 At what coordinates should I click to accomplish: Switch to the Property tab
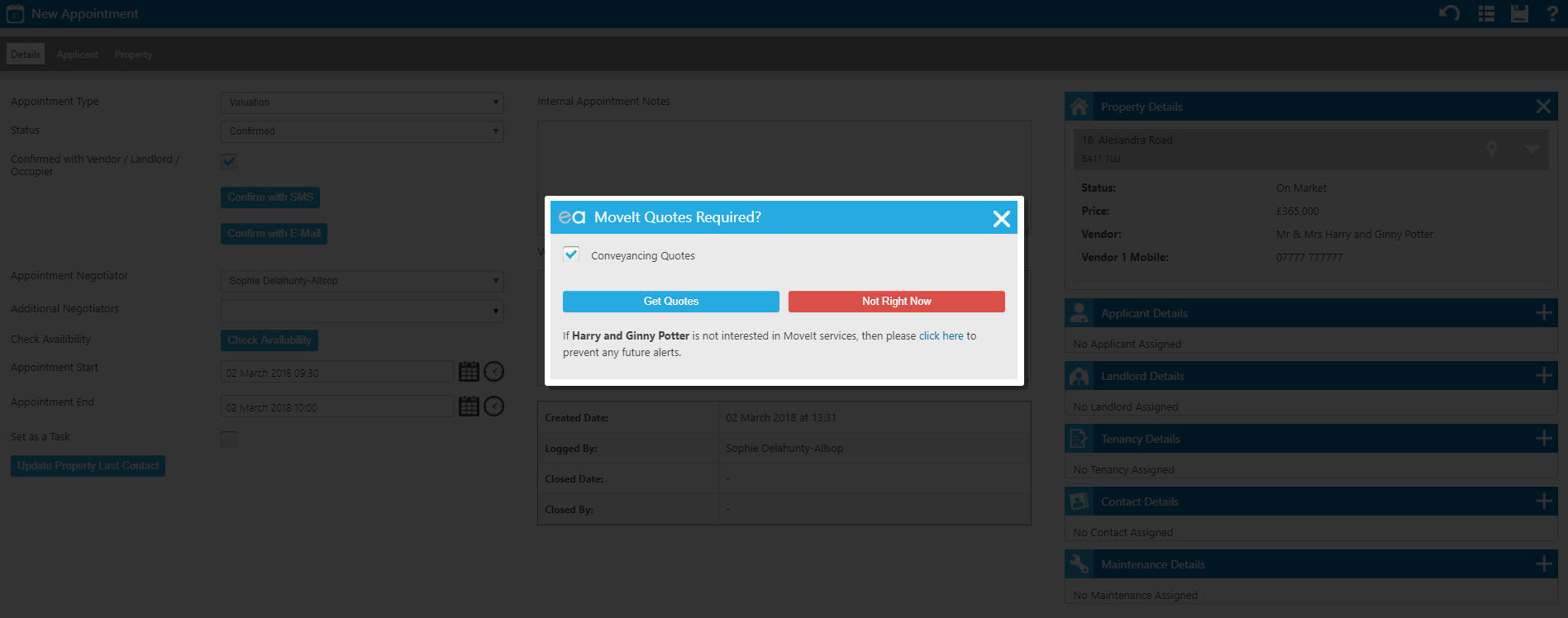tap(133, 55)
